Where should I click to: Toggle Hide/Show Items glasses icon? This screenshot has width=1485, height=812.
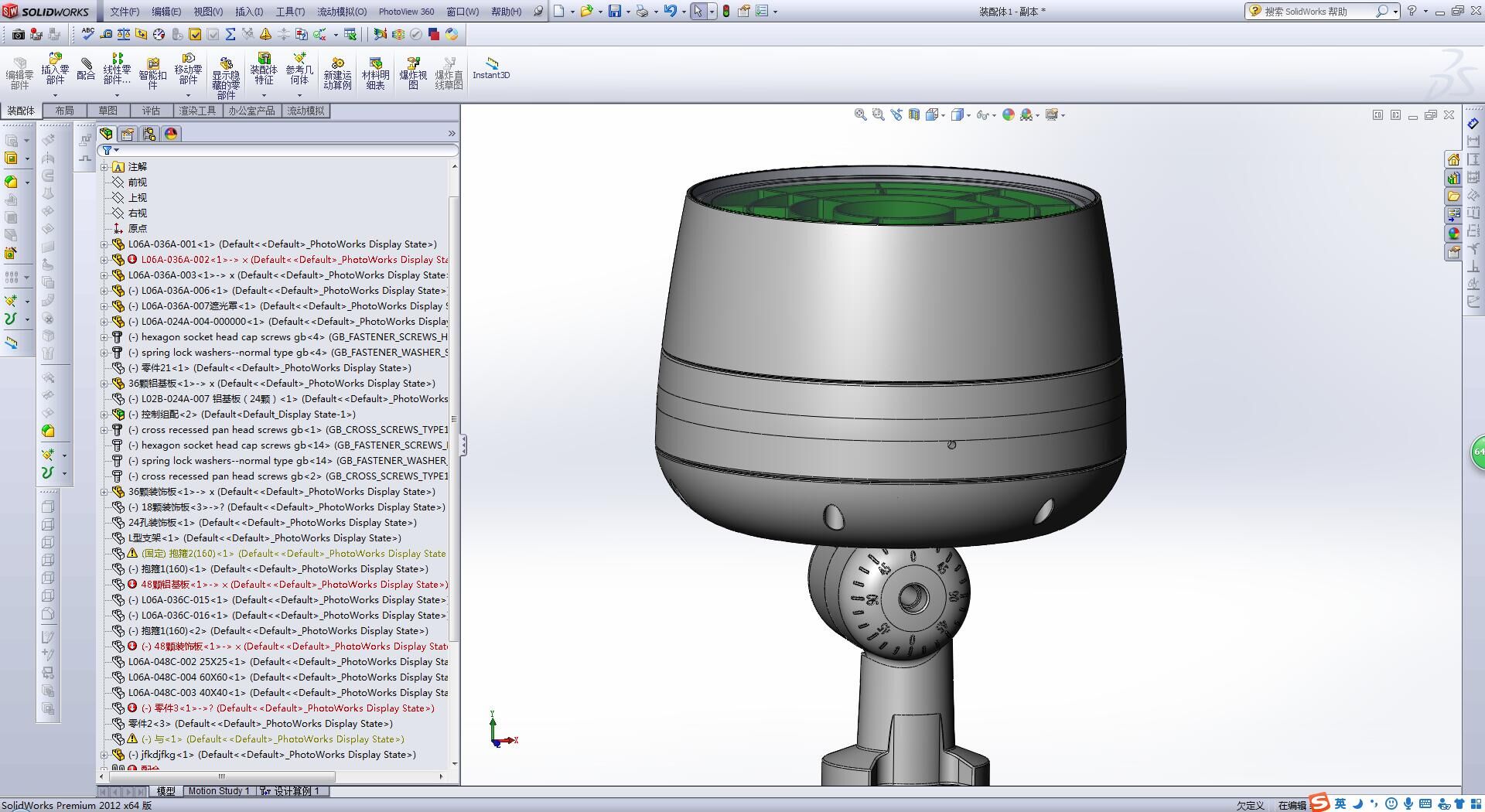[x=981, y=114]
